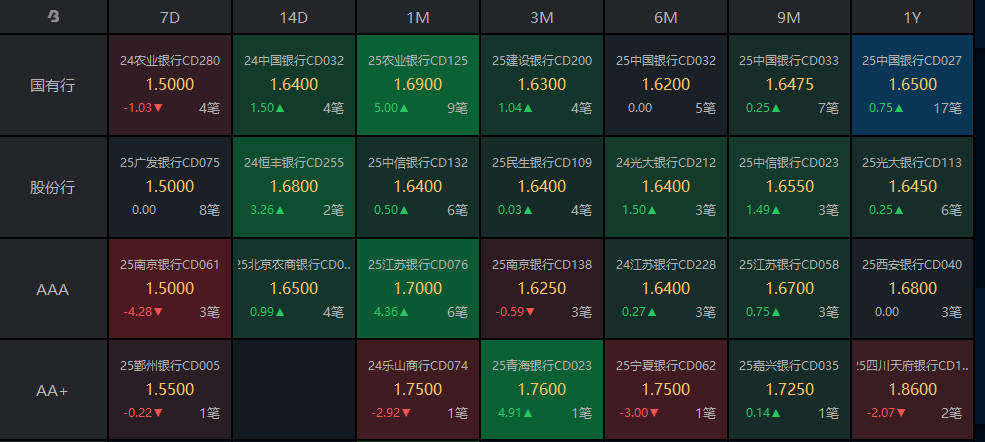Open the 3M tenor column
985x442 pixels.
(541, 17)
